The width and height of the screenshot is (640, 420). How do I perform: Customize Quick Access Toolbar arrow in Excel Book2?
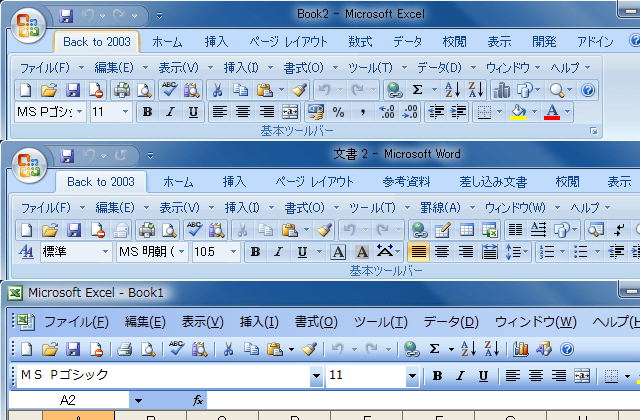click(159, 16)
